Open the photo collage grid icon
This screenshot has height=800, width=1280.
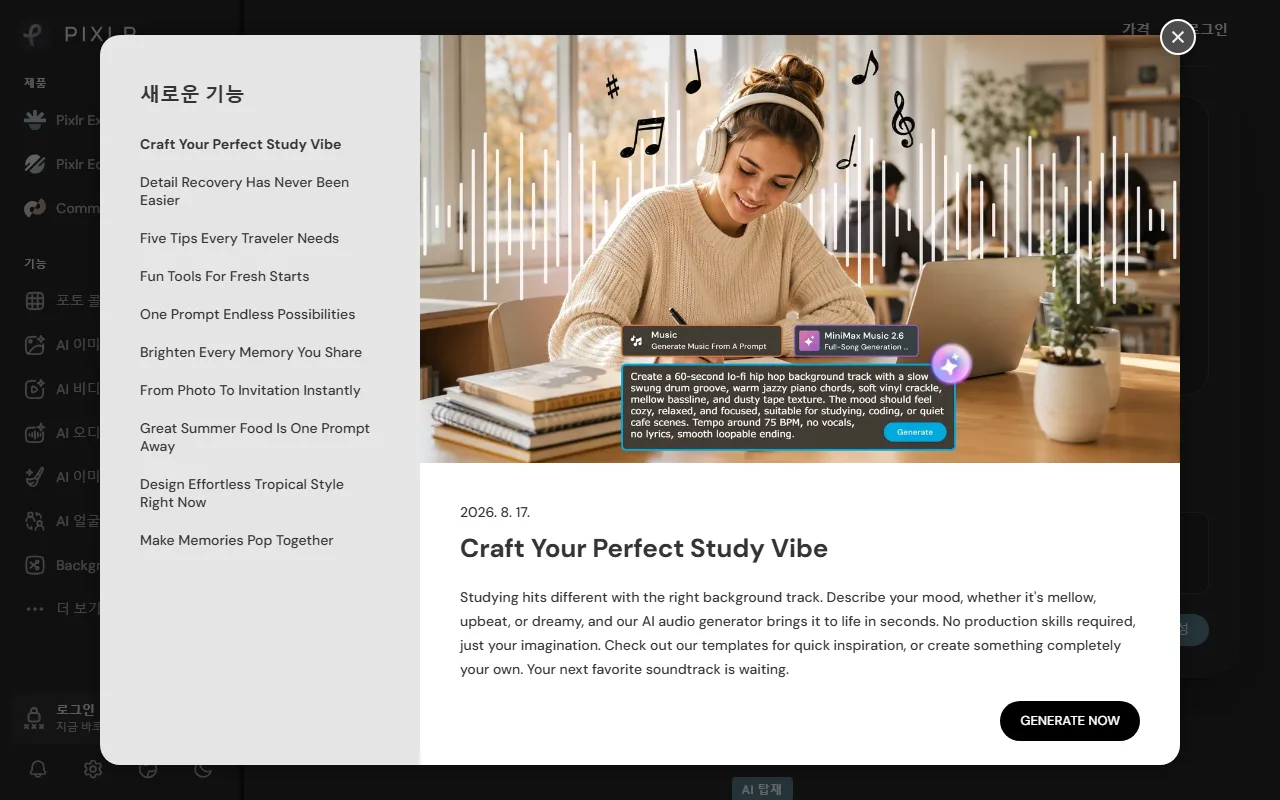[35, 301]
